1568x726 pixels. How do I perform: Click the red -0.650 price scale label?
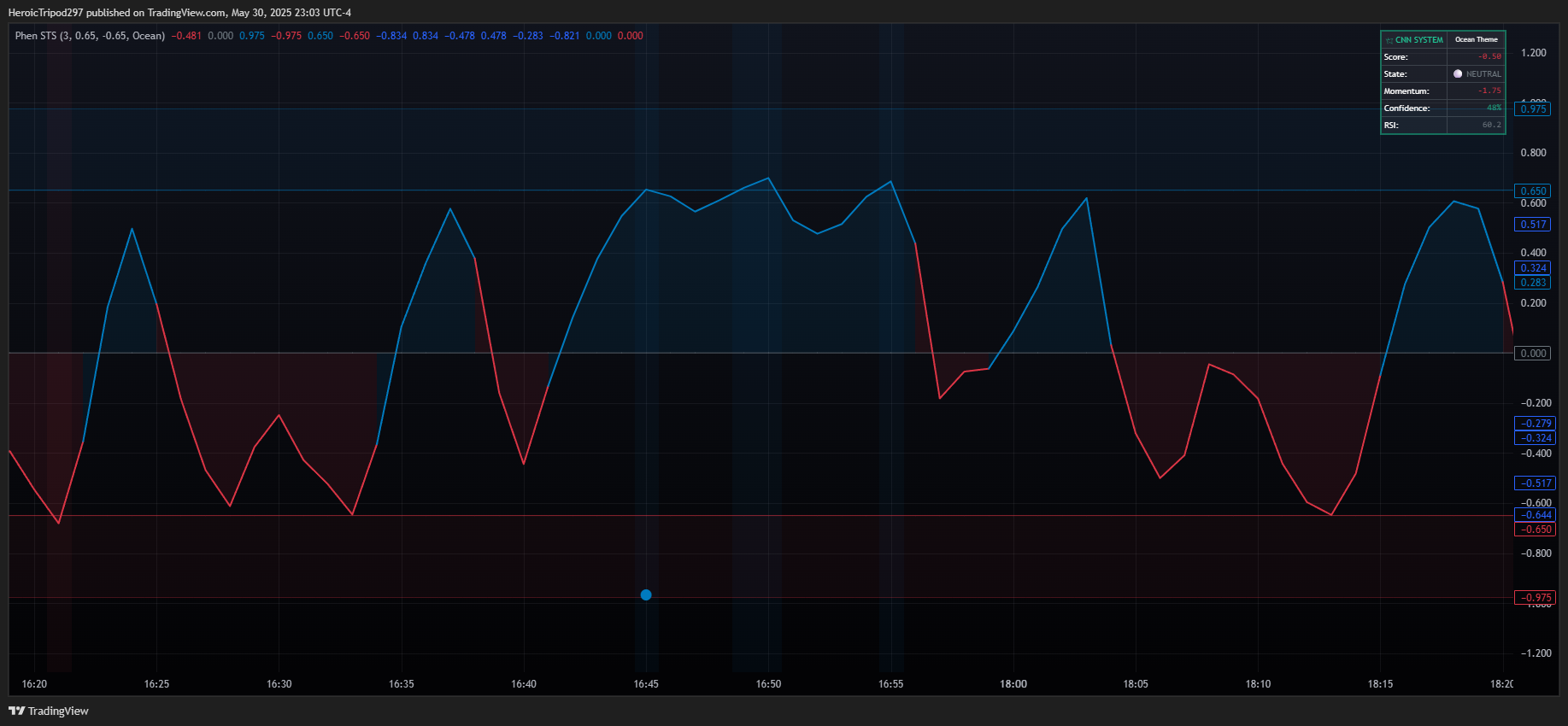coord(1535,530)
